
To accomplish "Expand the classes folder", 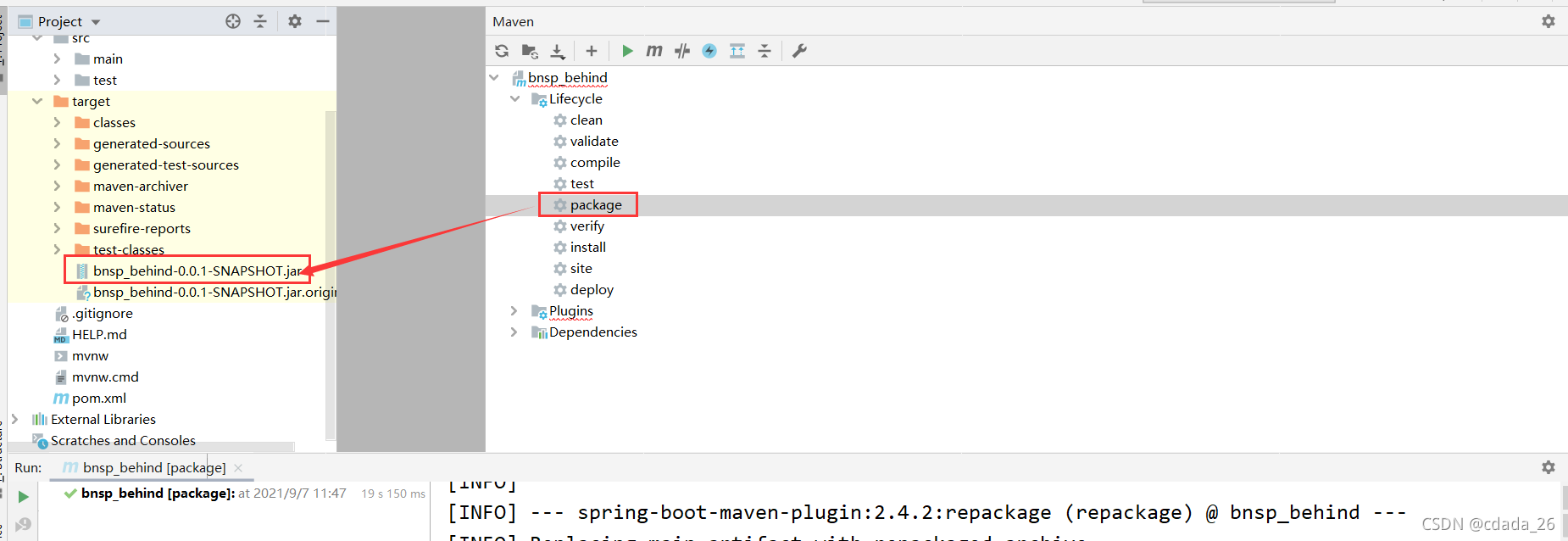I will click(x=57, y=122).
